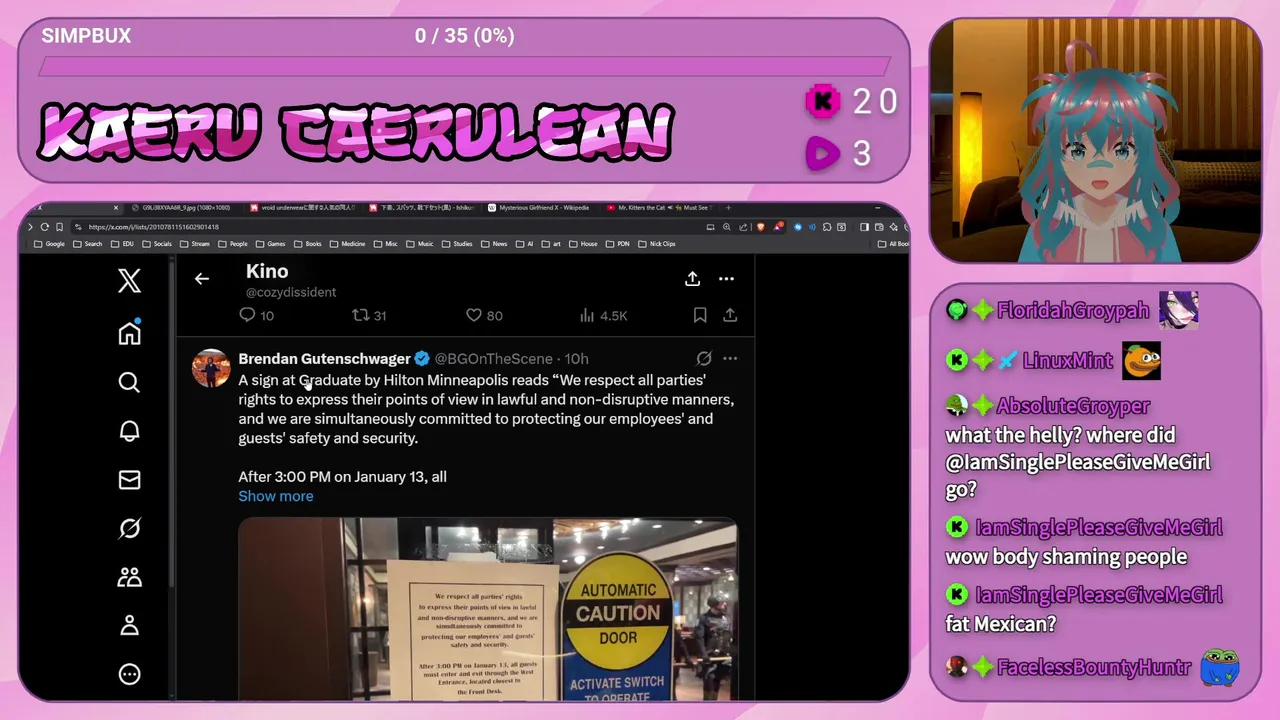Viewport: 1280px width, 720px height.
Task: Open the Home icon in X sidebar
Action: coord(129,333)
